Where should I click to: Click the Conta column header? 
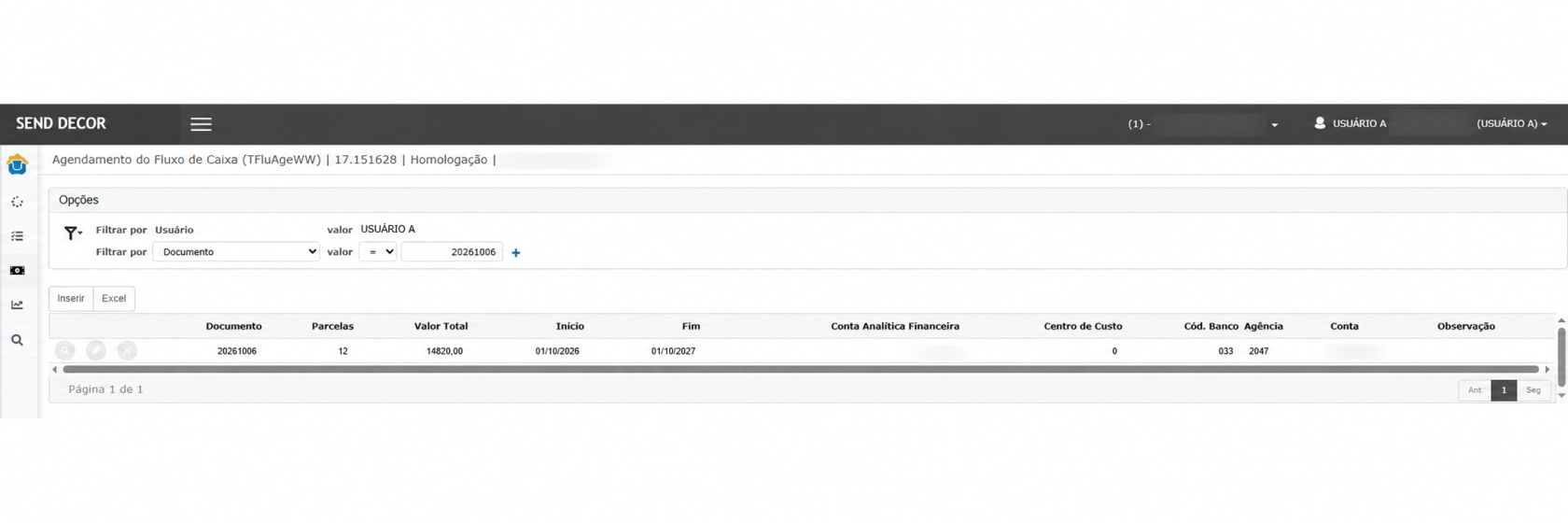pyautogui.click(x=1344, y=326)
